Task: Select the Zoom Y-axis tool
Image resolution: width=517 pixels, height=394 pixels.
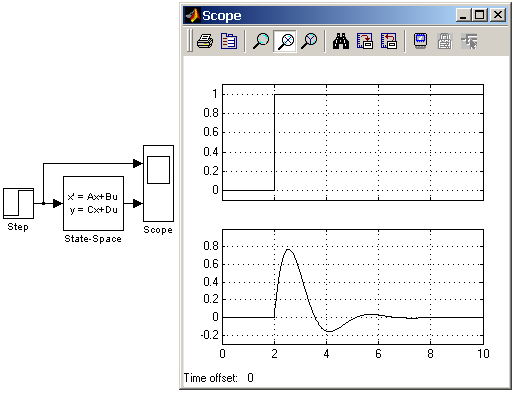Action: 309,41
